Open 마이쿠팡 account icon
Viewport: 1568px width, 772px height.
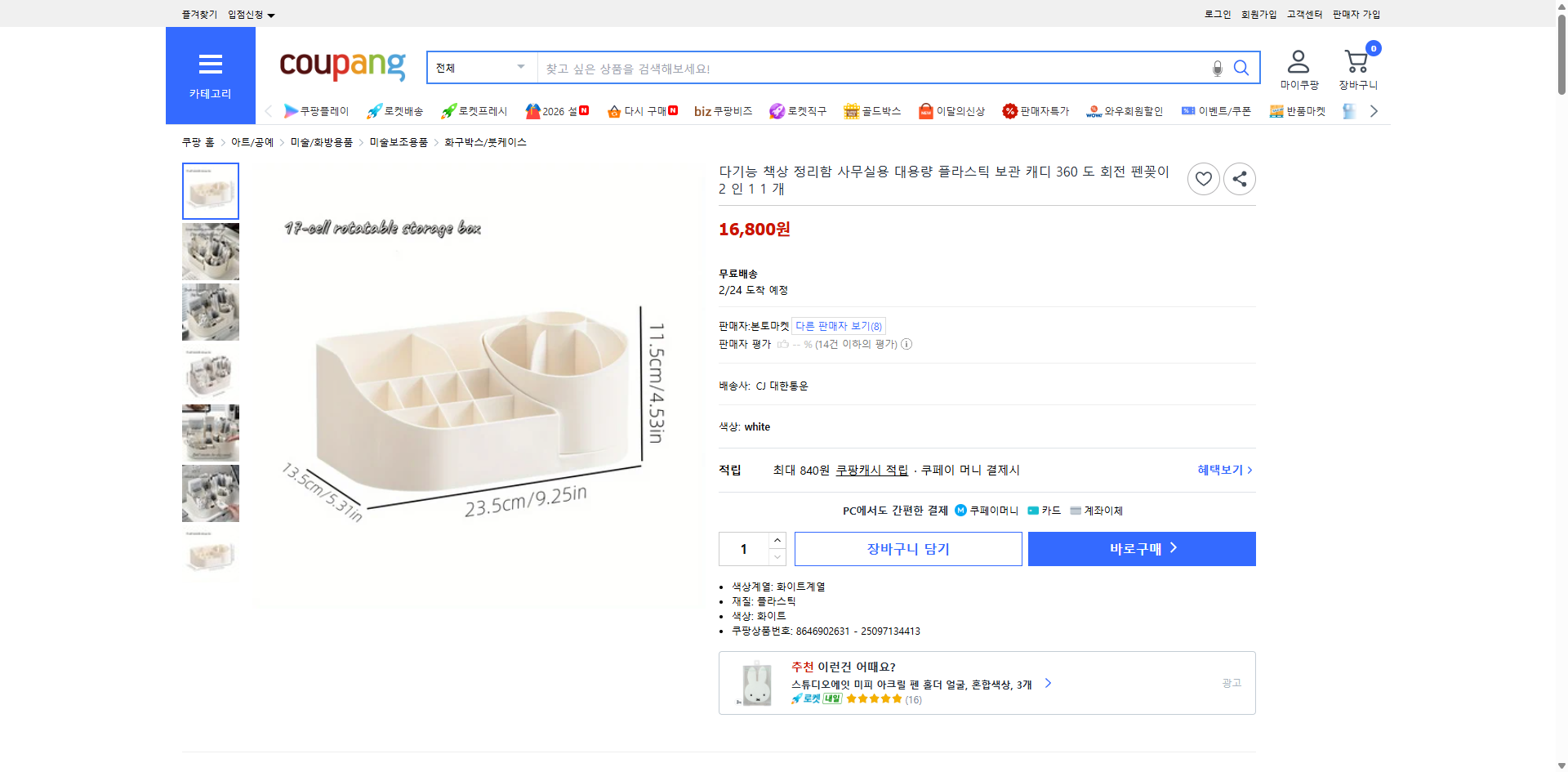pos(1297,60)
